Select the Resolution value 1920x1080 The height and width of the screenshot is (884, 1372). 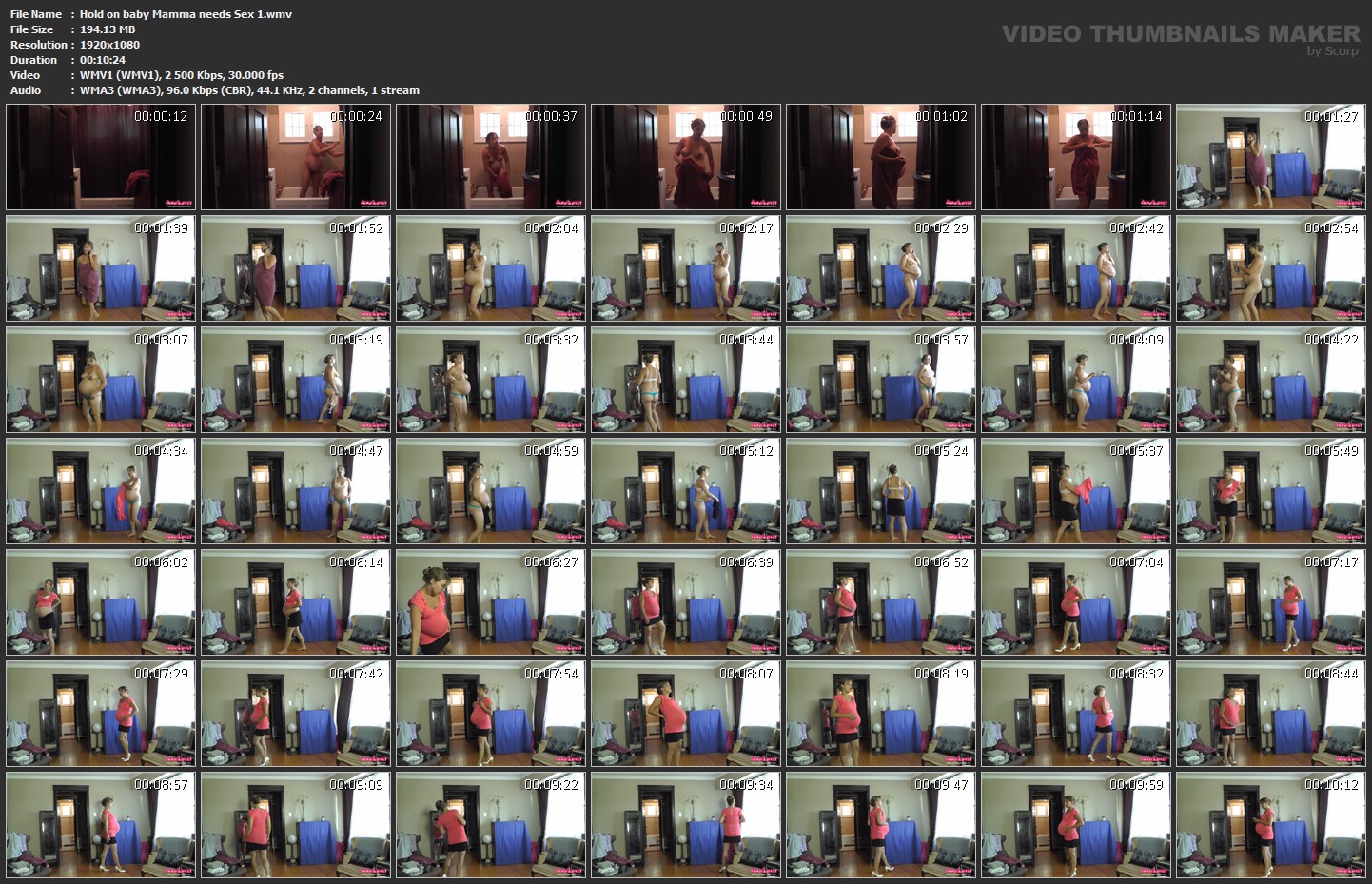(x=109, y=45)
